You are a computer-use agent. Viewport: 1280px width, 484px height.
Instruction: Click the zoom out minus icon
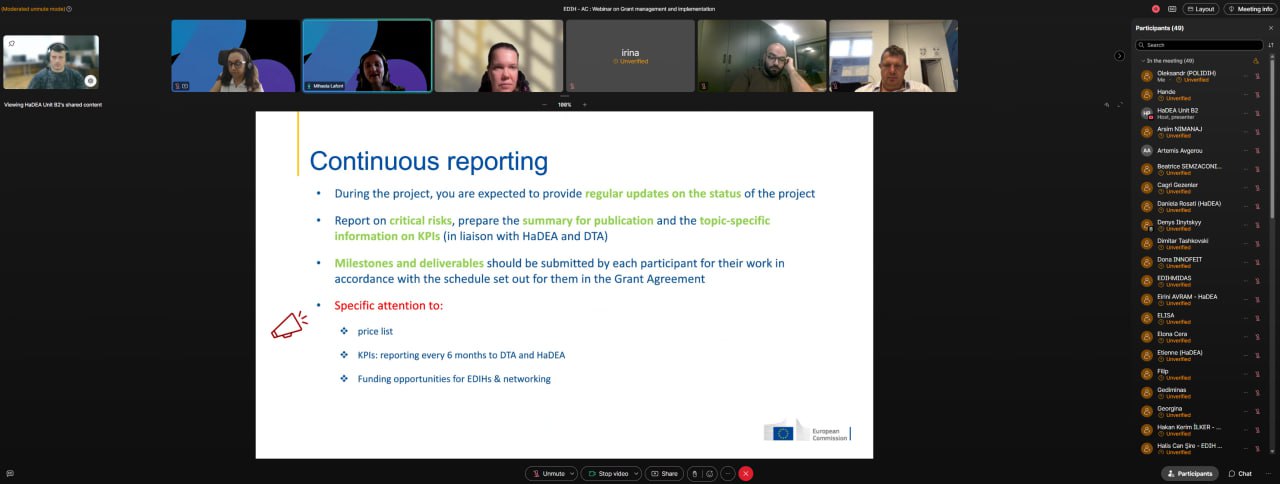pyautogui.click(x=544, y=104)
